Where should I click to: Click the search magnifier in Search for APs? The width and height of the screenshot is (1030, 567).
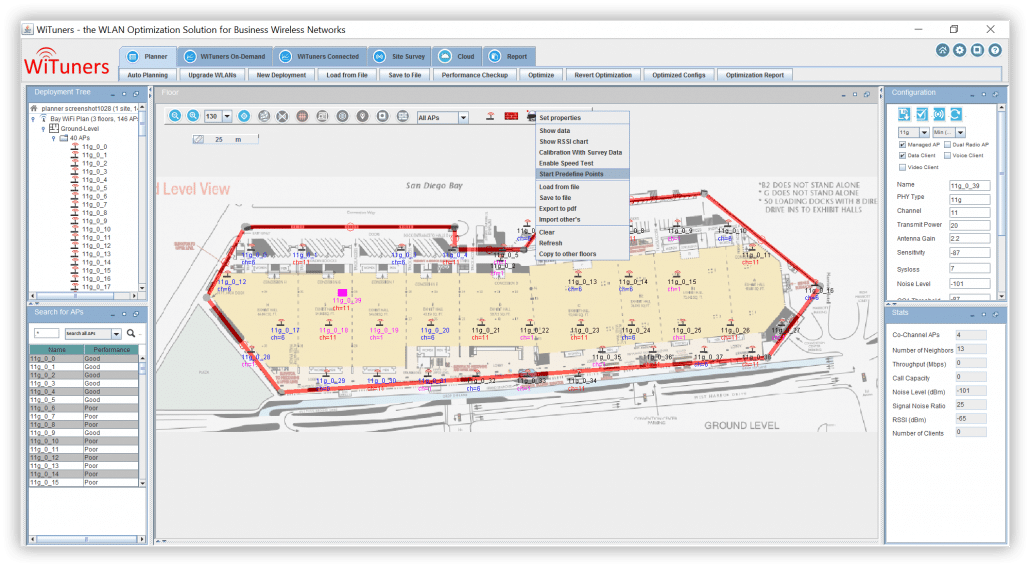pos(131,334)
